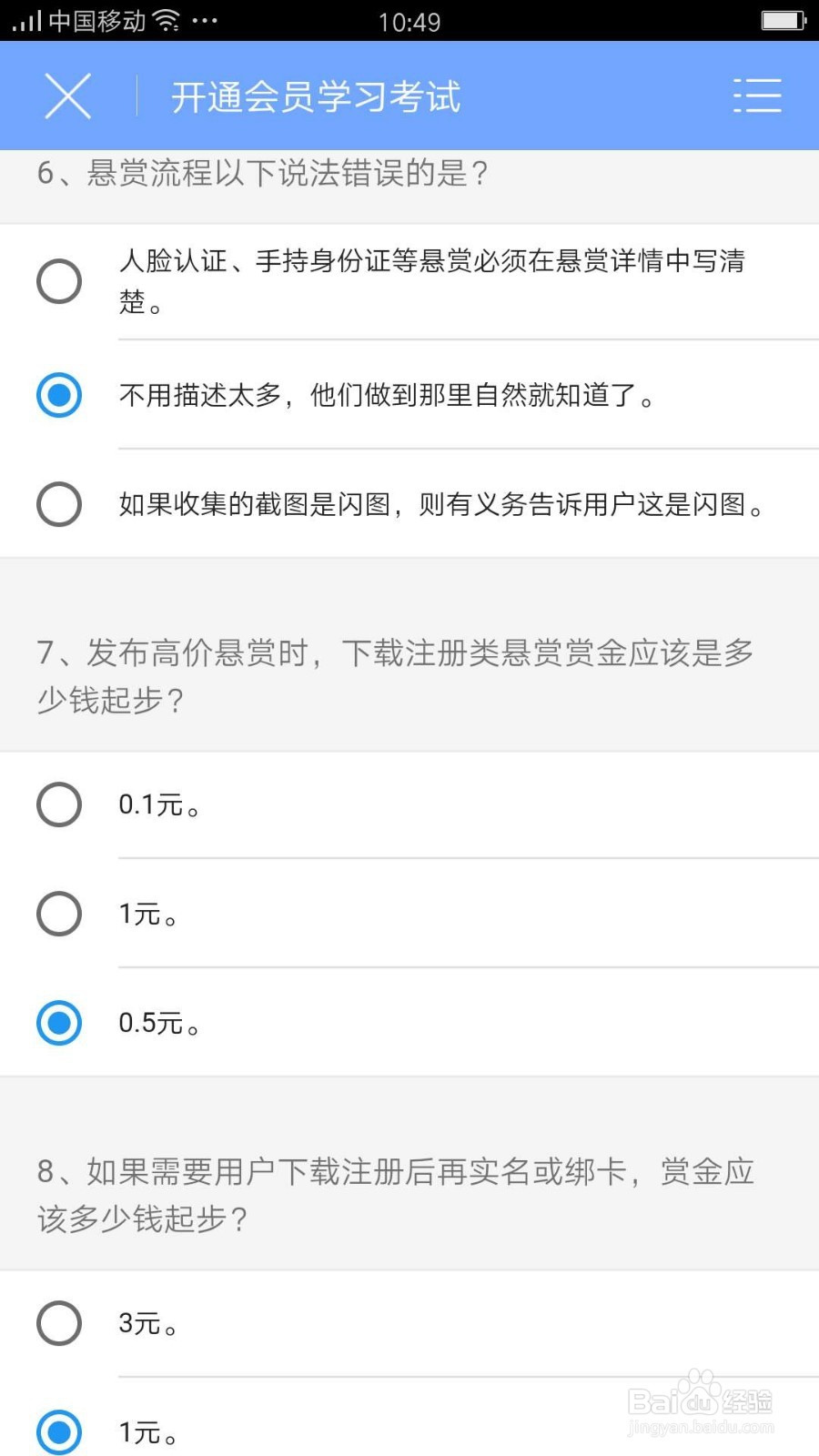819x1456 pixels.
Task: Select radio for 如果收集的截图是闪图 option
Action: coord(59,504)
